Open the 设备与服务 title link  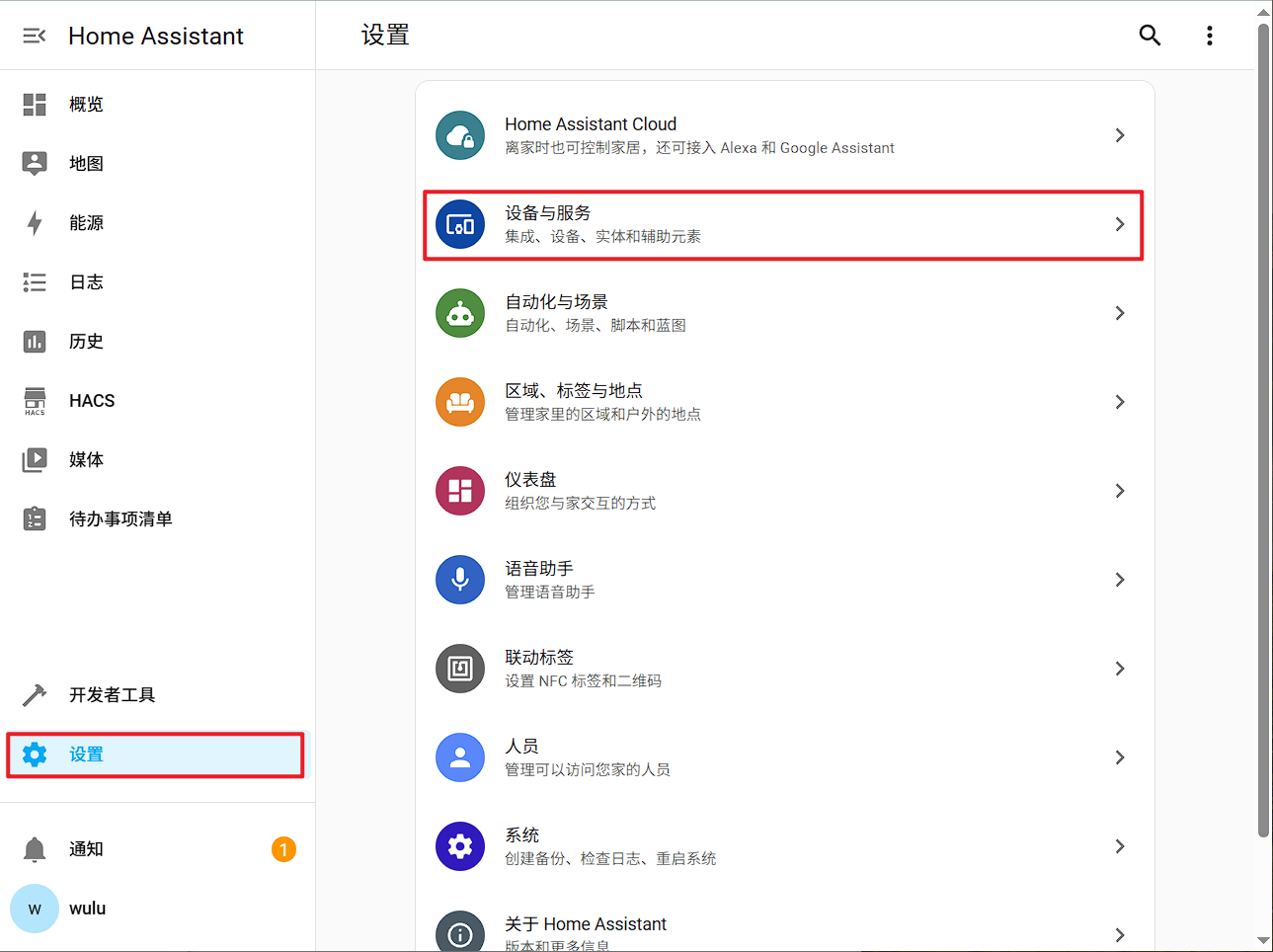pyautogui.click(x=548, y=213)
